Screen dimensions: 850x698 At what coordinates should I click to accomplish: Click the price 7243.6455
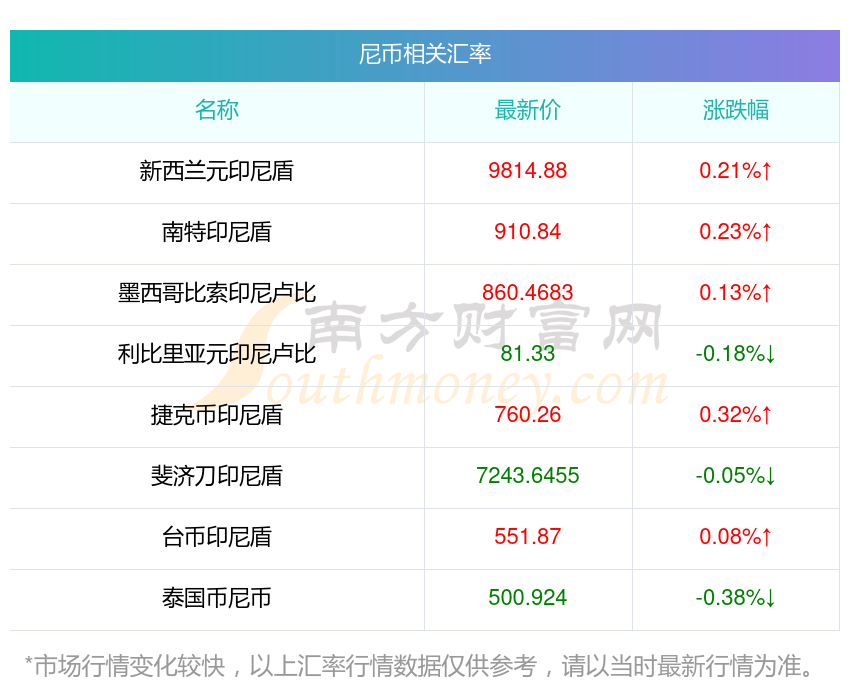pyautogui.click(x=527, y=476)
